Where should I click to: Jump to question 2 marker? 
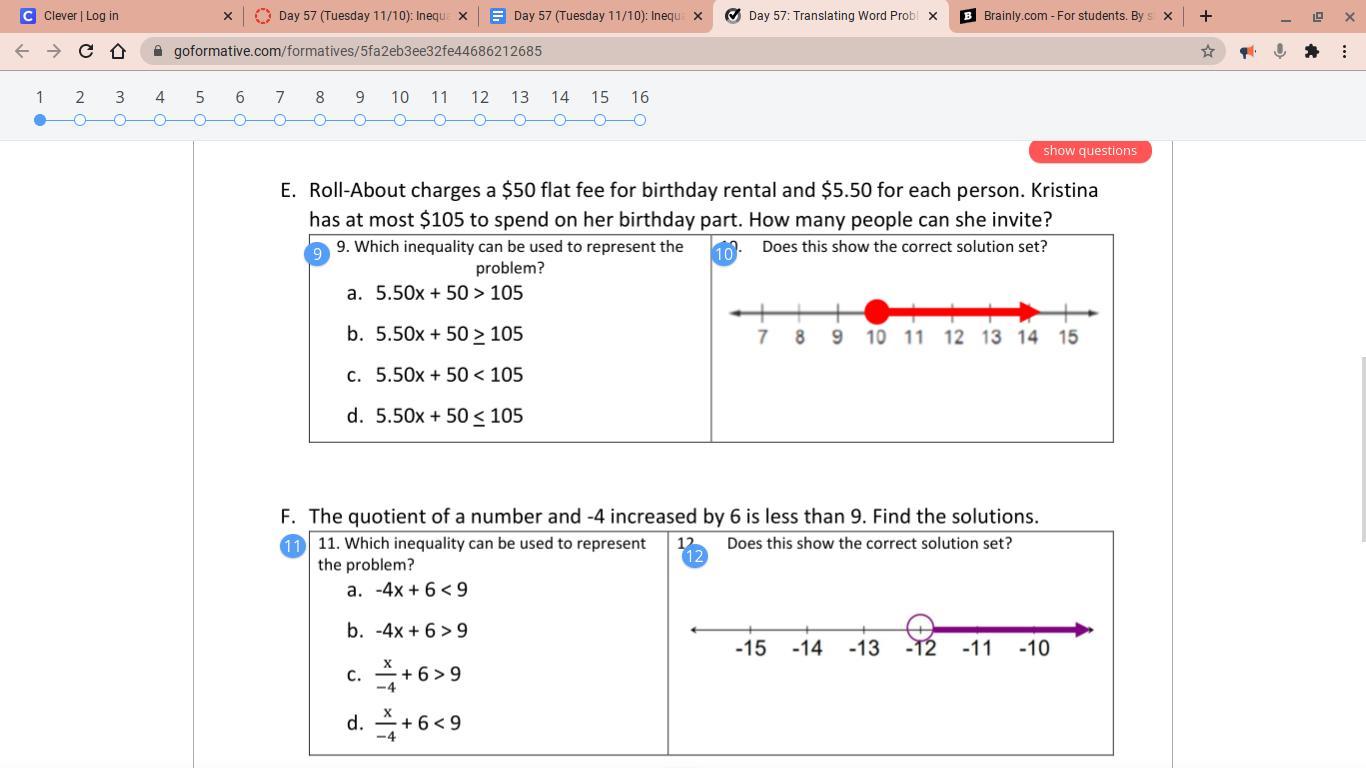click(x=80, y=120)
